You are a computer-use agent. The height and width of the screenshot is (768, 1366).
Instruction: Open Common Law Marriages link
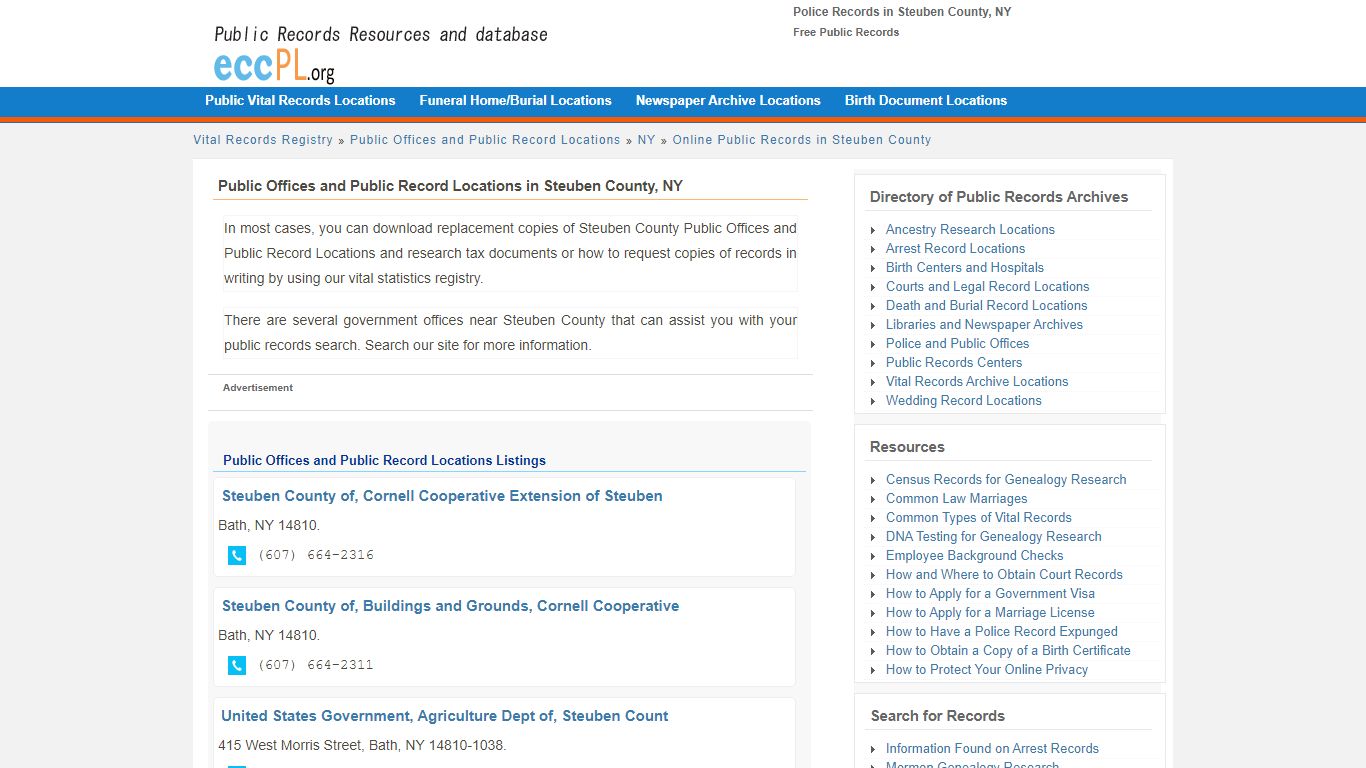957,499
